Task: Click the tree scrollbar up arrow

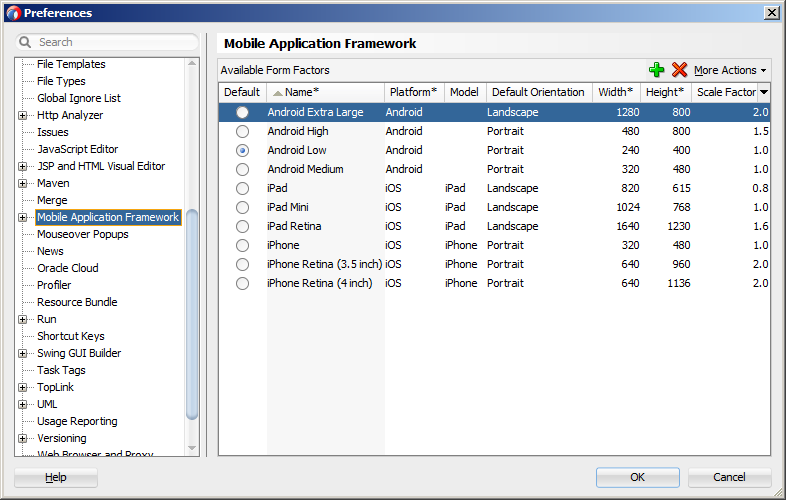Action: tap(192, 64)
